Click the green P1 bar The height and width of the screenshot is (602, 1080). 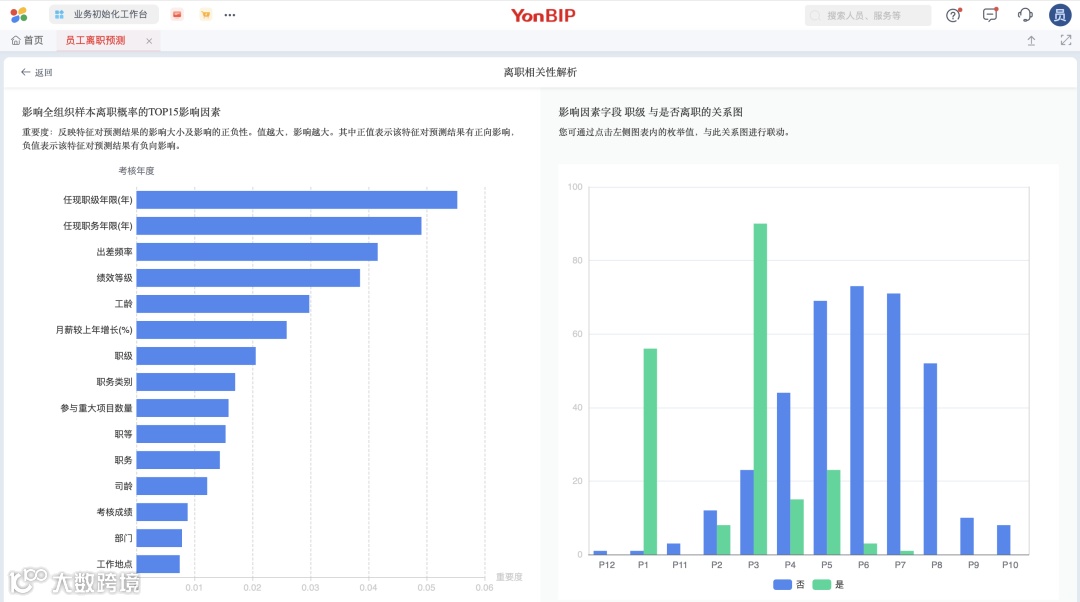[x=650, y=451]
